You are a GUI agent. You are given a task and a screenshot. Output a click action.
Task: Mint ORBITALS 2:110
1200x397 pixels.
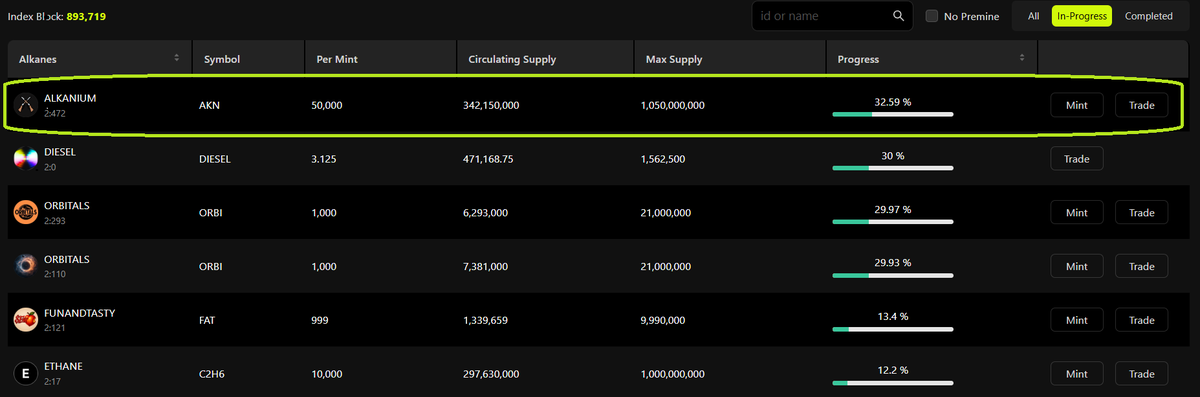point(1077,266)
